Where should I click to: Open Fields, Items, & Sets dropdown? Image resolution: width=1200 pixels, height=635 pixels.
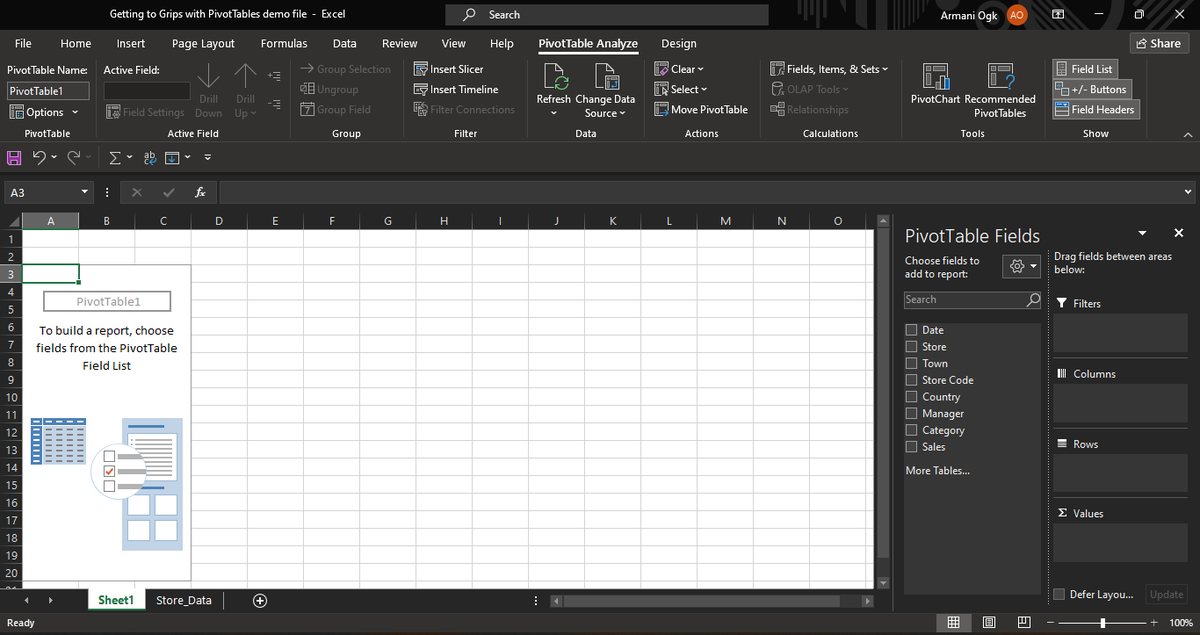point(830,69)
